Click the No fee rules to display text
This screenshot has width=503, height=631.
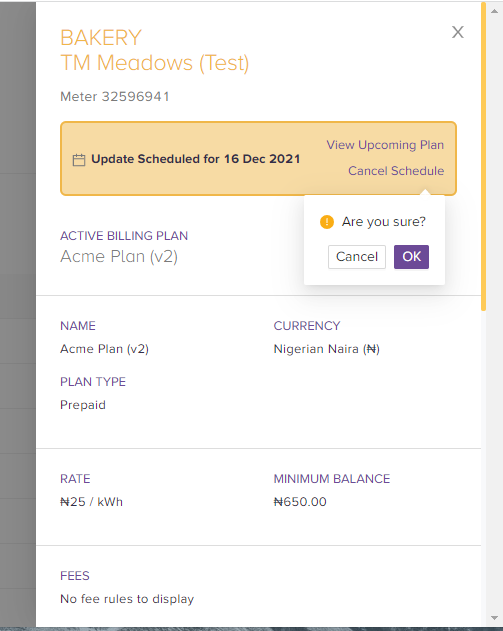pyautogui.click(x=127, y=599)
